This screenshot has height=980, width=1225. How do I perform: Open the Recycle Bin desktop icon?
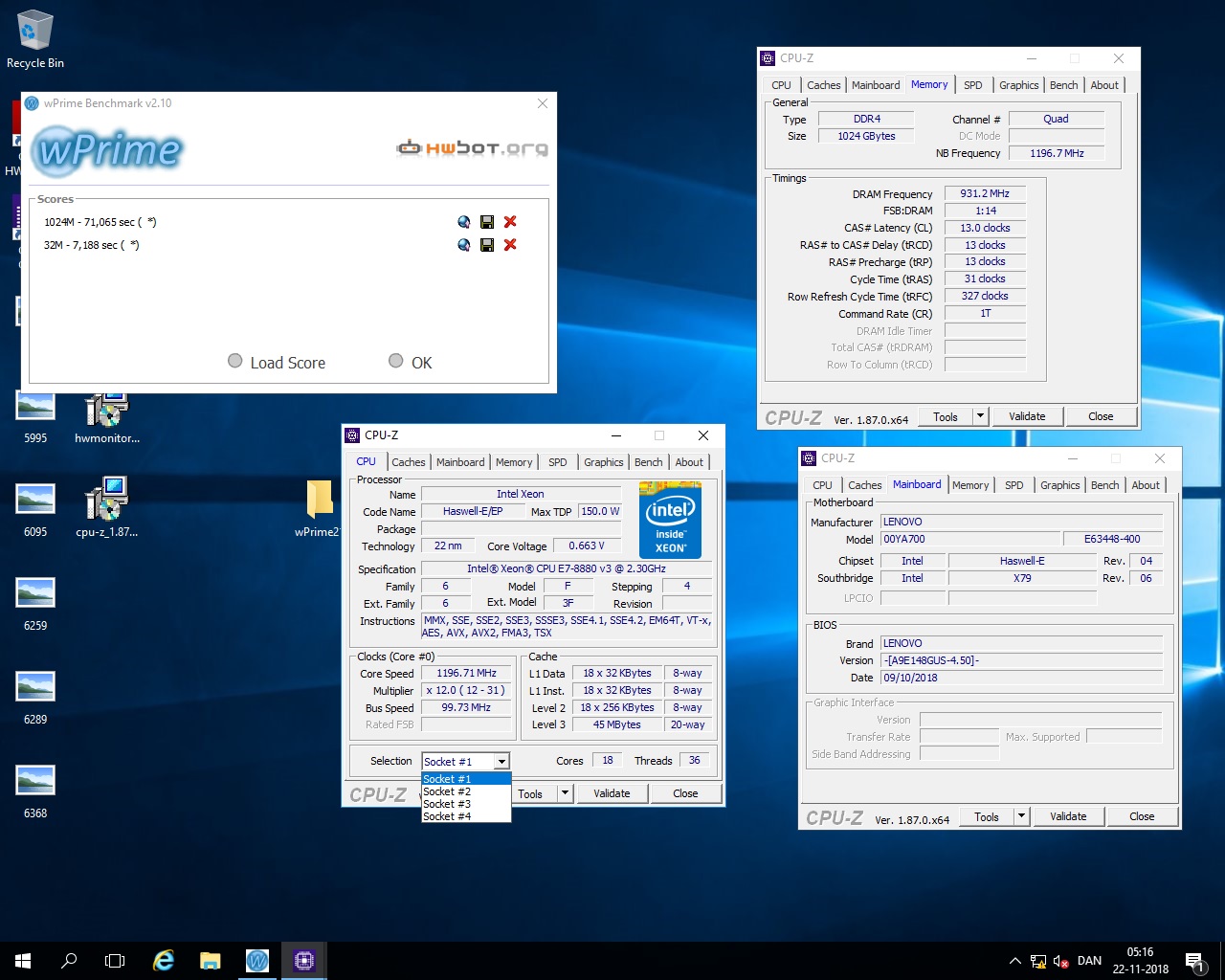click(x=35, y=40)
